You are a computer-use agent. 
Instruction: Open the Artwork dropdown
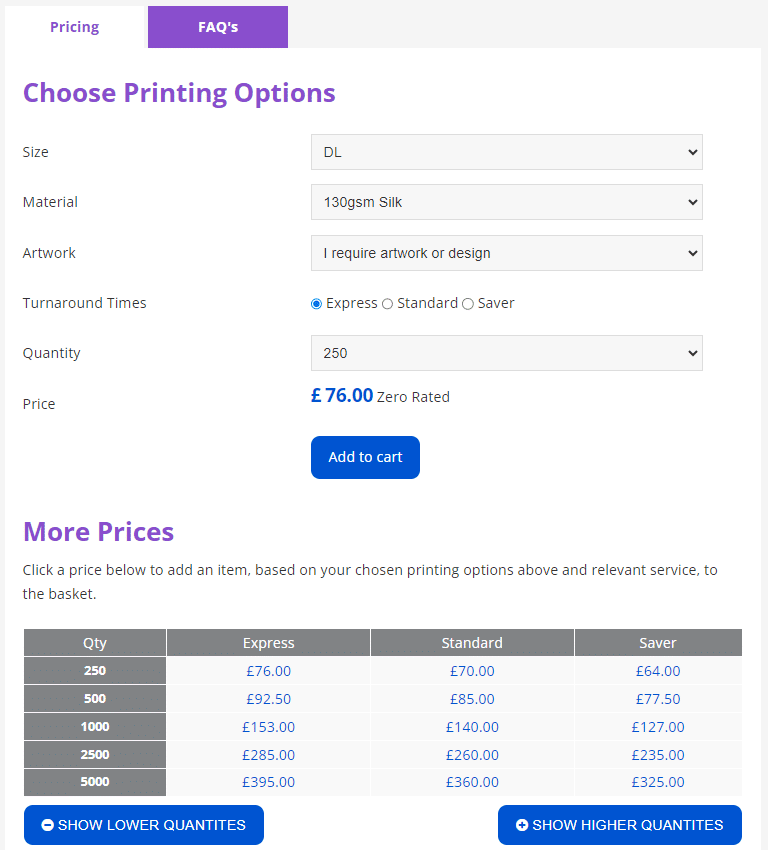point(506,253)
